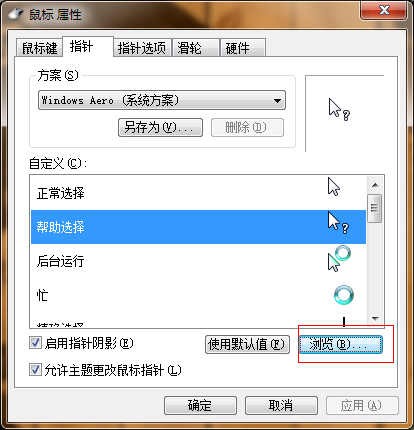Switch to the 鼠标键 tab
Viewport: 414px width, 430px height.
pos(39,48)
